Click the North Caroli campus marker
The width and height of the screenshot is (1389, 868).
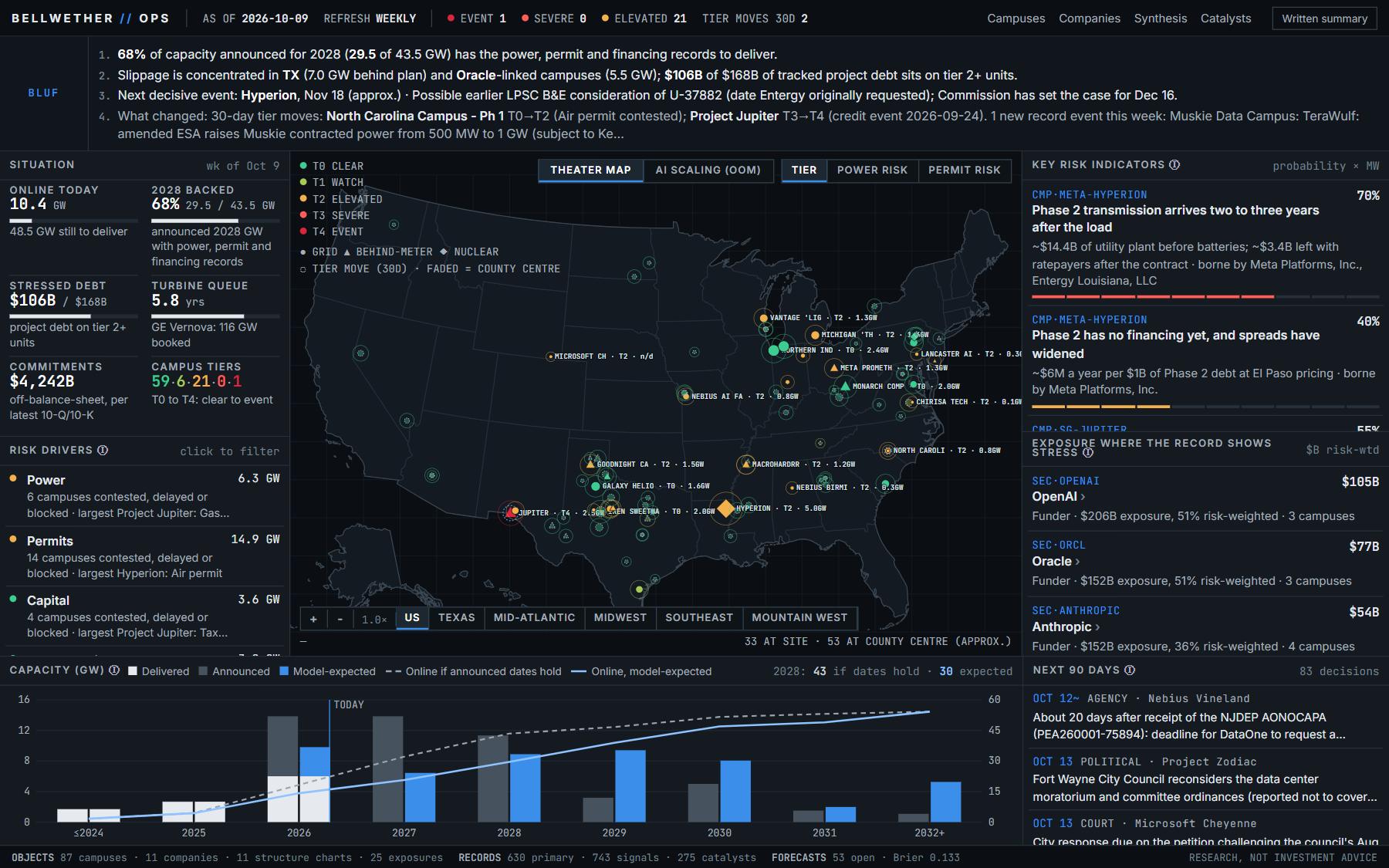(887, 451)
